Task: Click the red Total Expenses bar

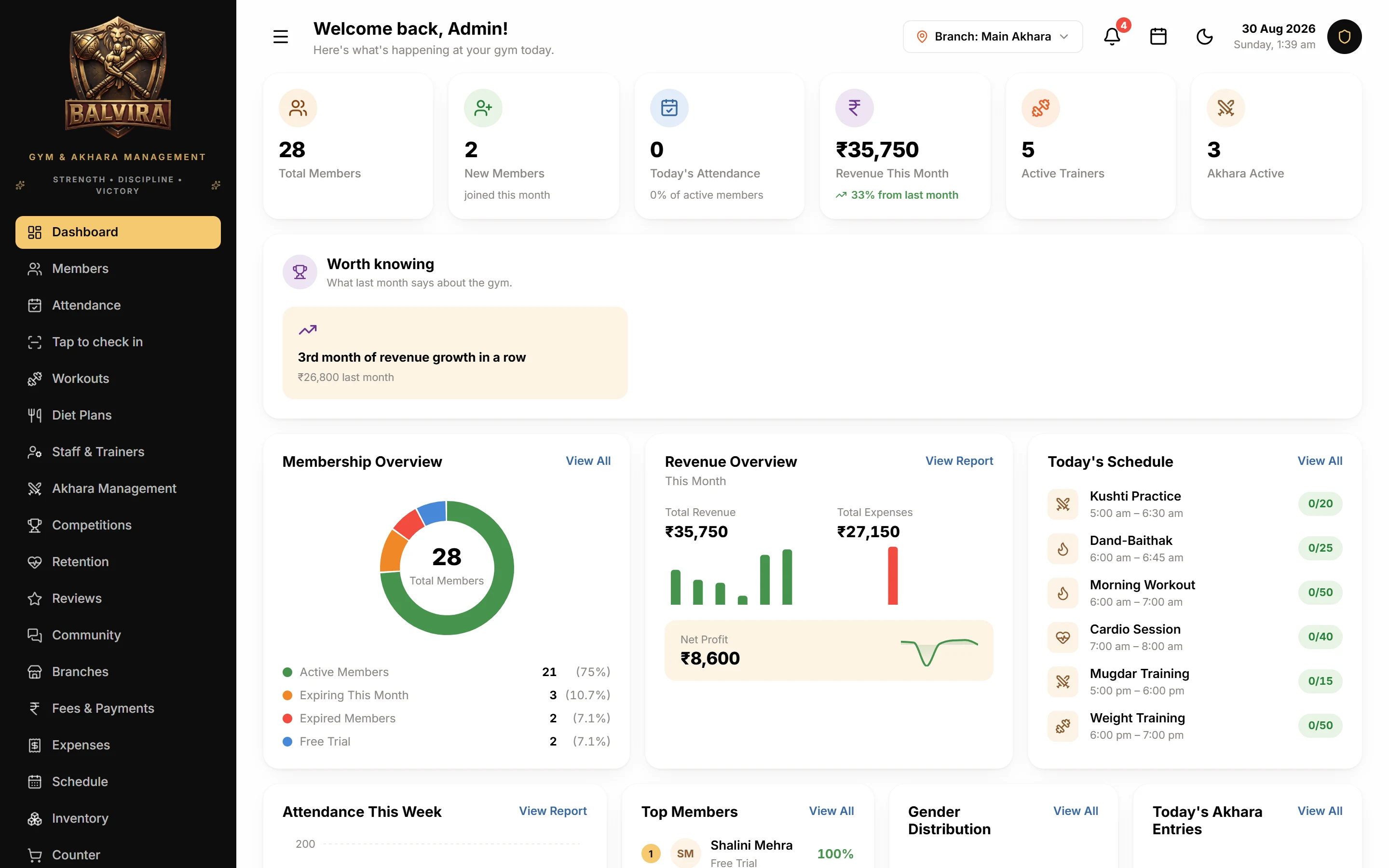Action: click(x=893, y=576)
